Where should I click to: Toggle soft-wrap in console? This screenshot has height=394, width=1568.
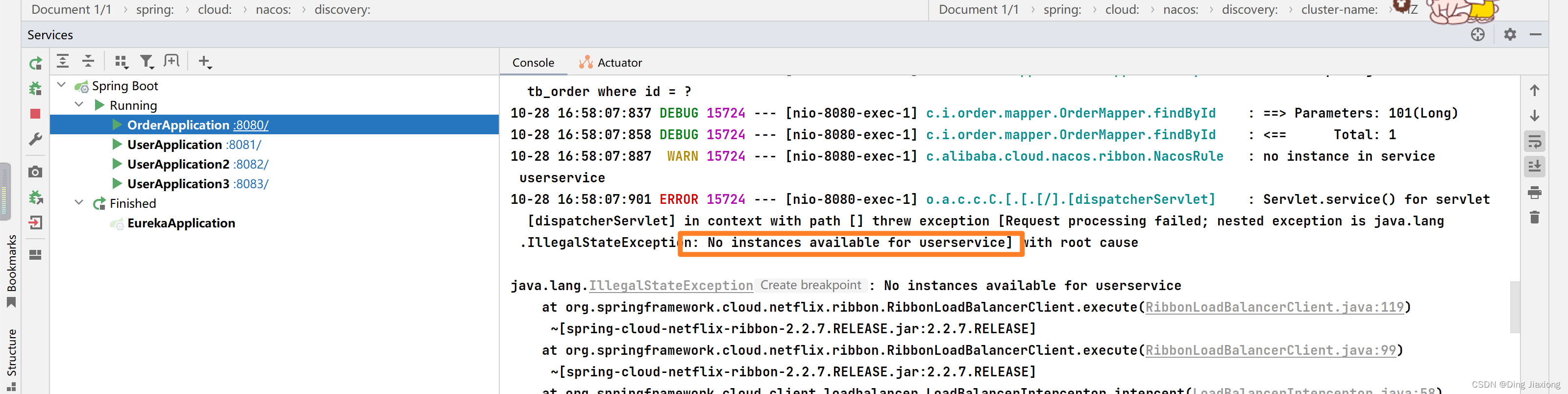(x=1535, y=142)
